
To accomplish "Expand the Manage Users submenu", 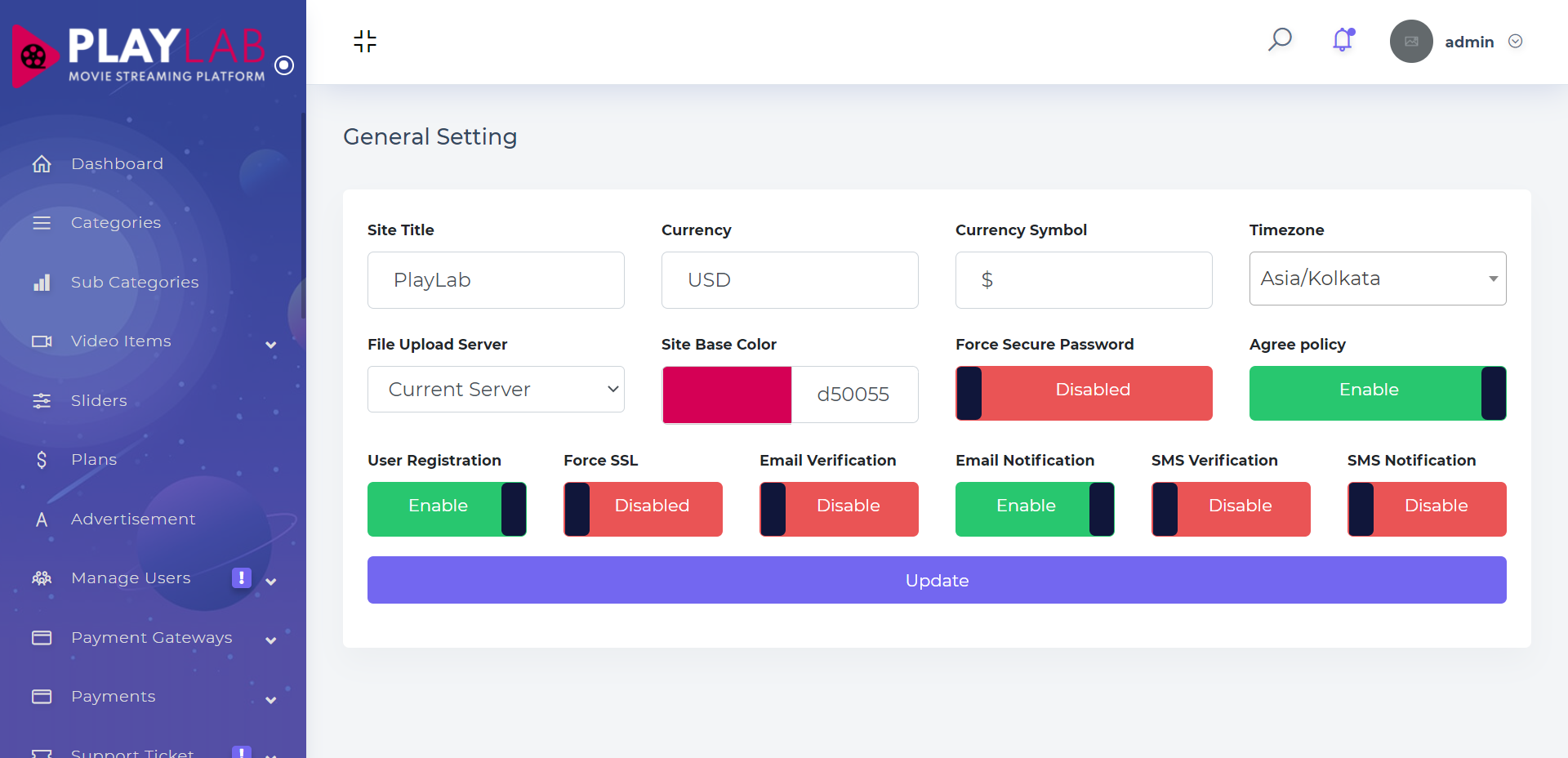I will click(x=270, y=581).
